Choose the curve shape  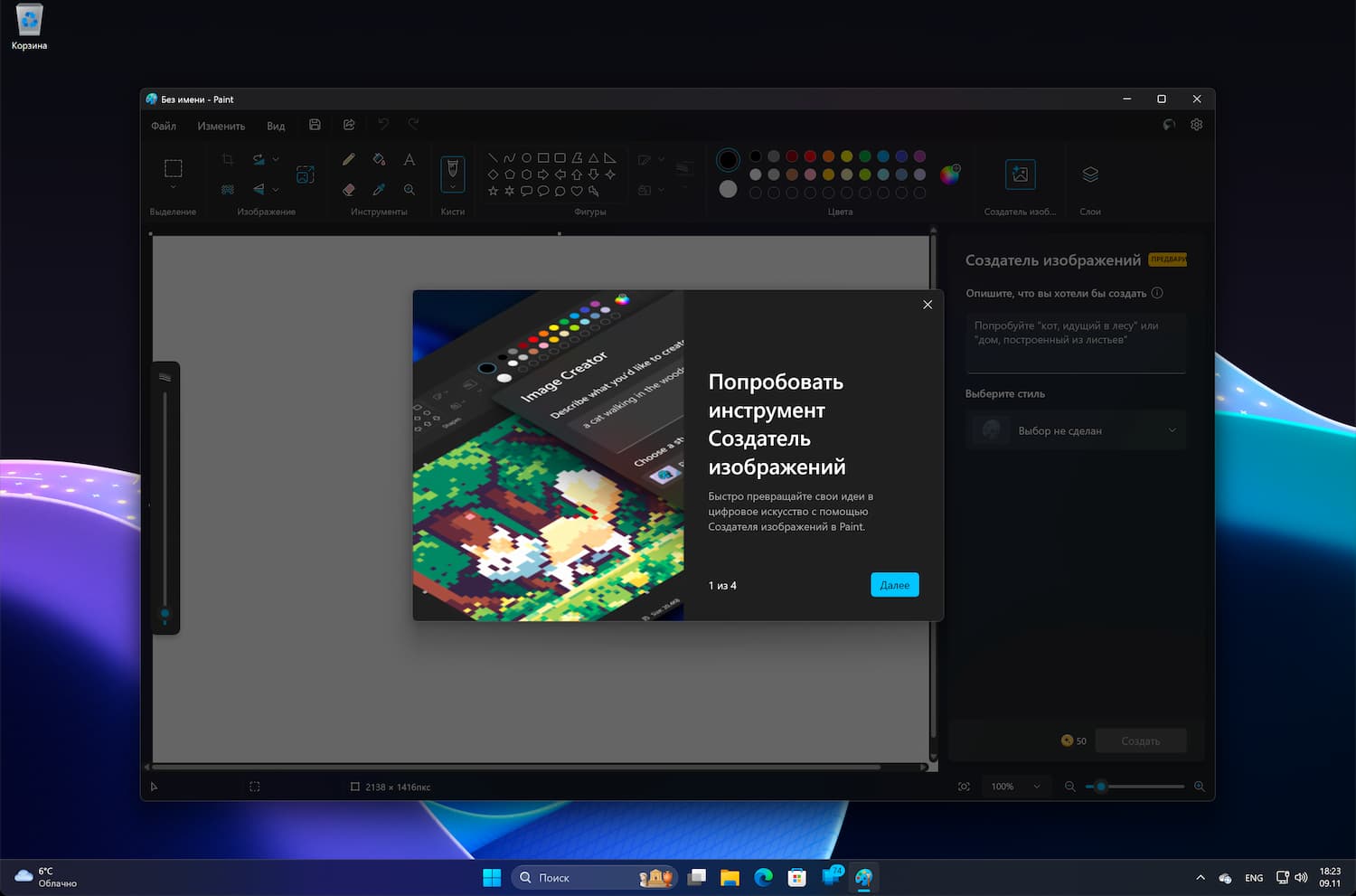point(510,157)
